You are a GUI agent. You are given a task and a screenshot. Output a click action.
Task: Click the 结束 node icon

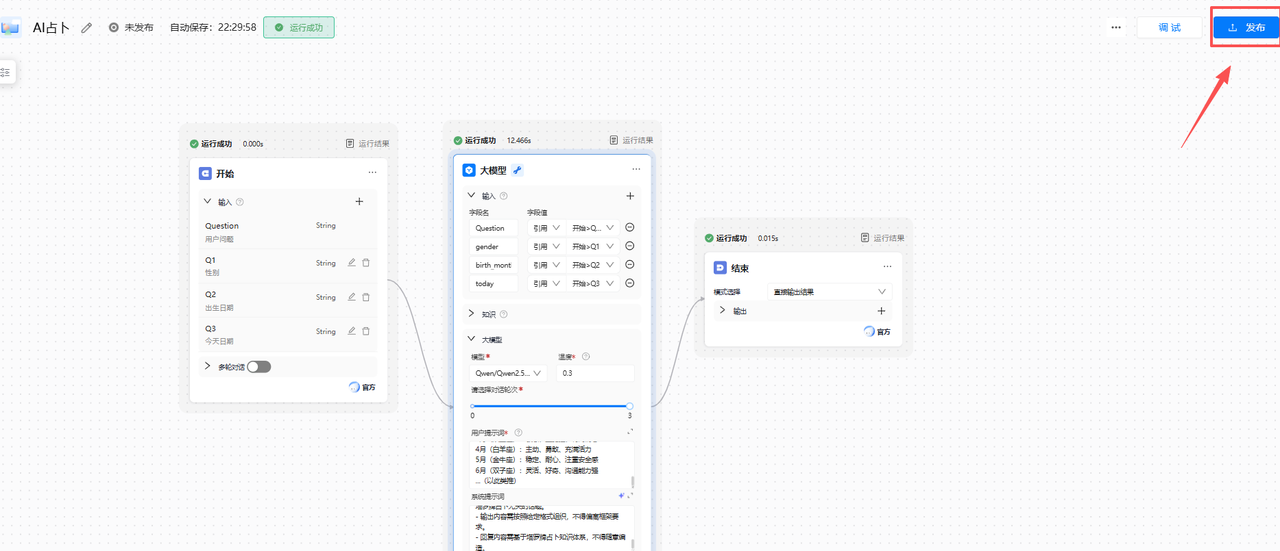[x=720, y=268]
